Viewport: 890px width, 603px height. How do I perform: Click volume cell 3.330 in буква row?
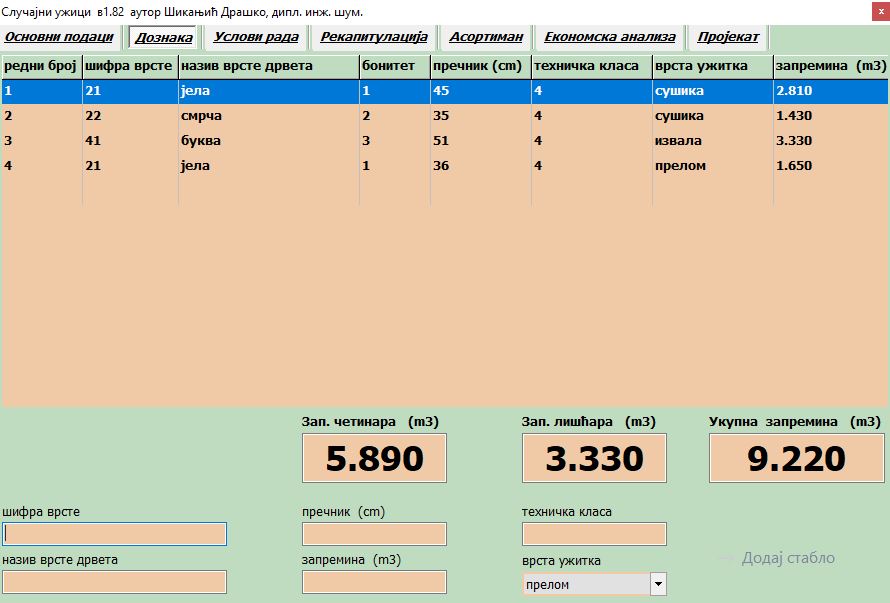click(830, 141)
